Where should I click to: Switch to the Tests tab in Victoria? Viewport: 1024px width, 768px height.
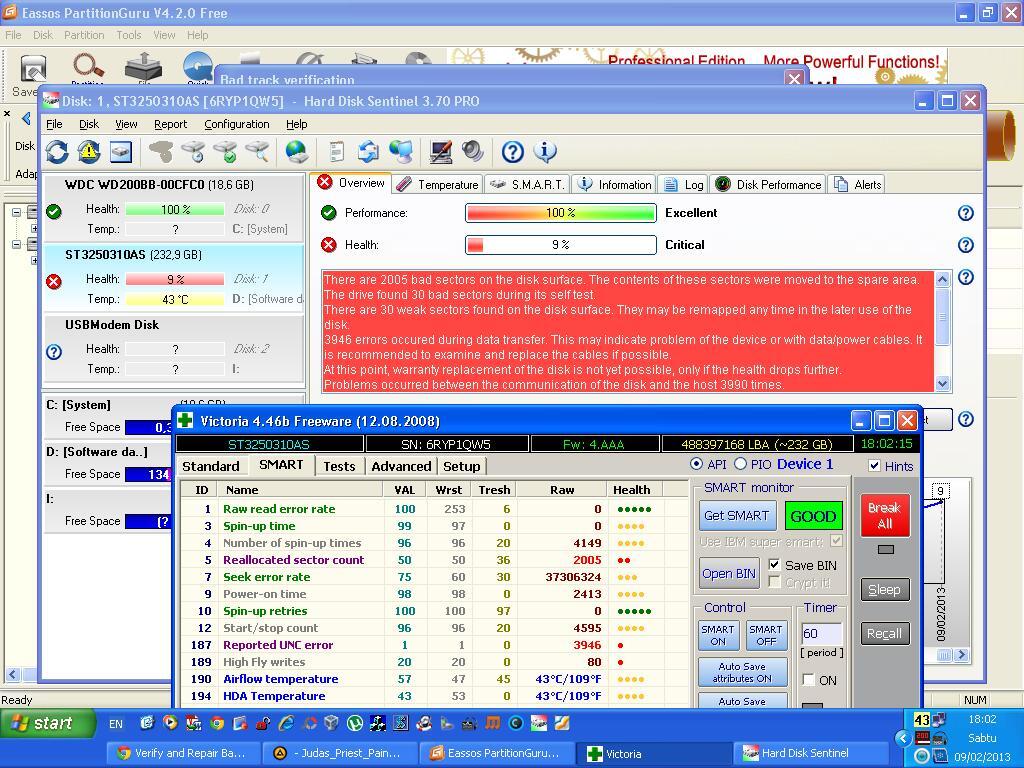click(340, 466)
